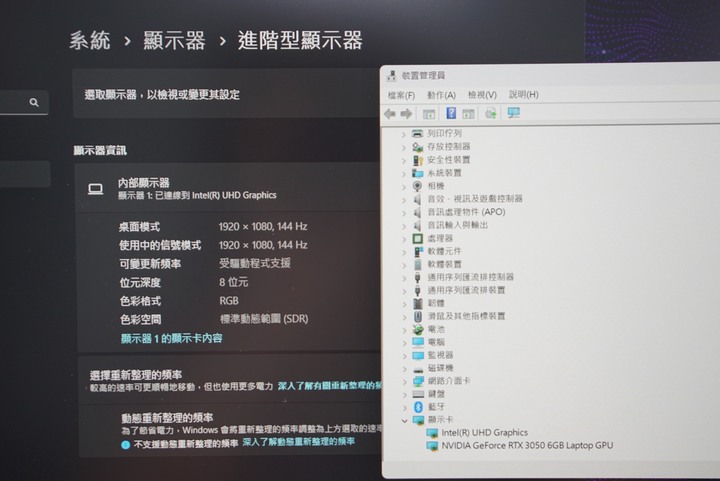This screenshot has width=720, height=481.
Task: Expand the 軟體裝置 node
Action: tap(404, 265)
